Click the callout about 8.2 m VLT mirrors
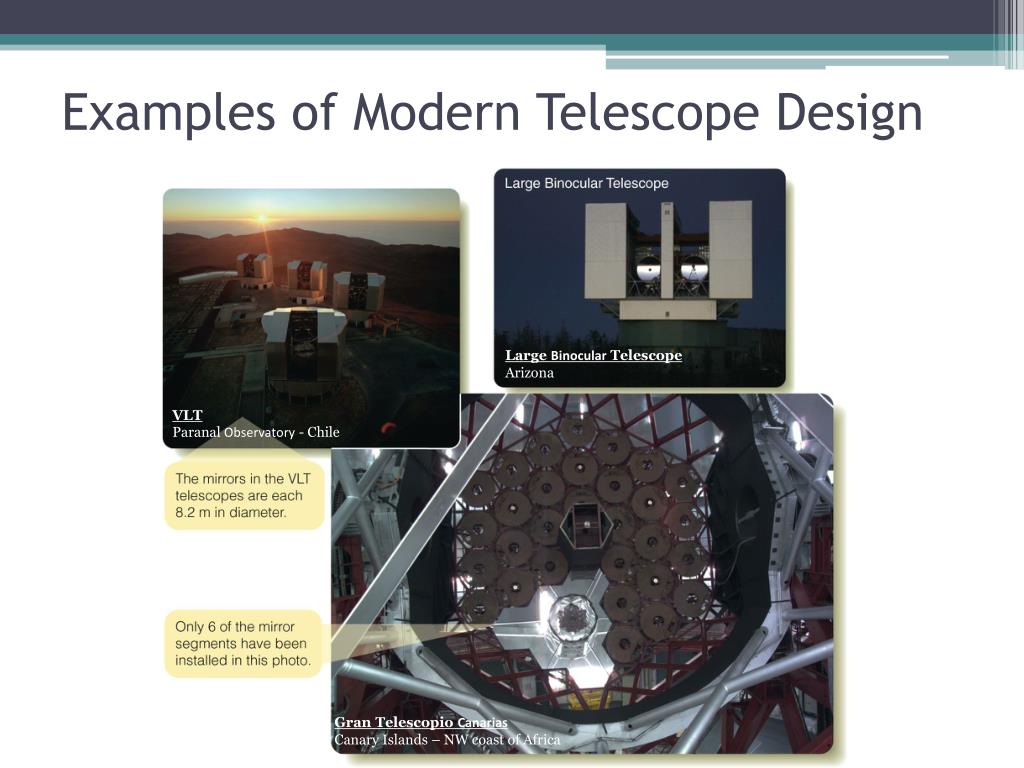This screenshot has width=1024, height=768. (244, 496)
